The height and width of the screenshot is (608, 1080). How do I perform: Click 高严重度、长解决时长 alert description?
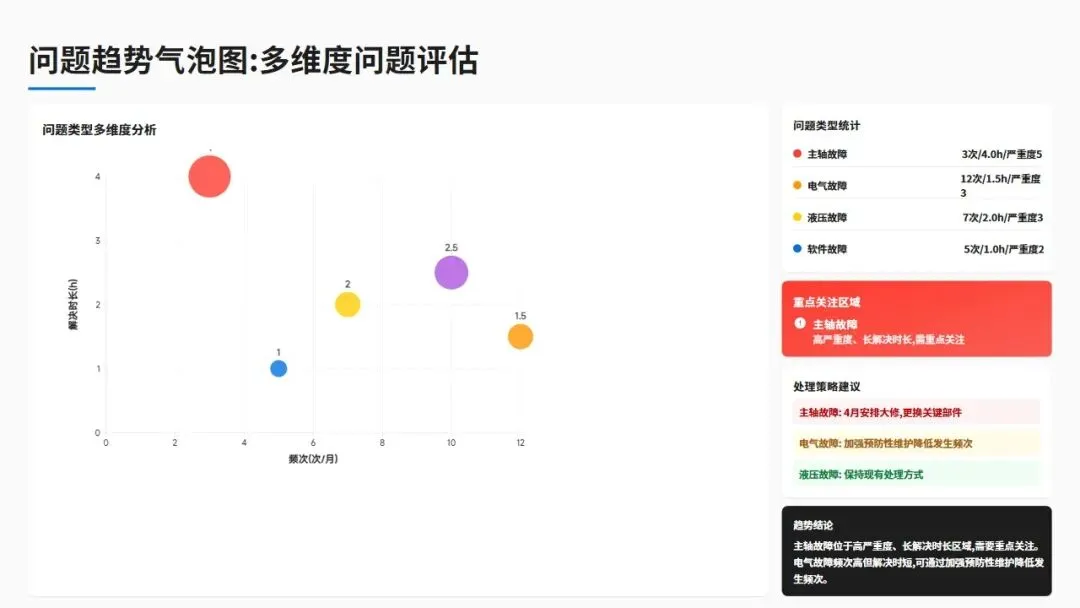click(889, 339)
